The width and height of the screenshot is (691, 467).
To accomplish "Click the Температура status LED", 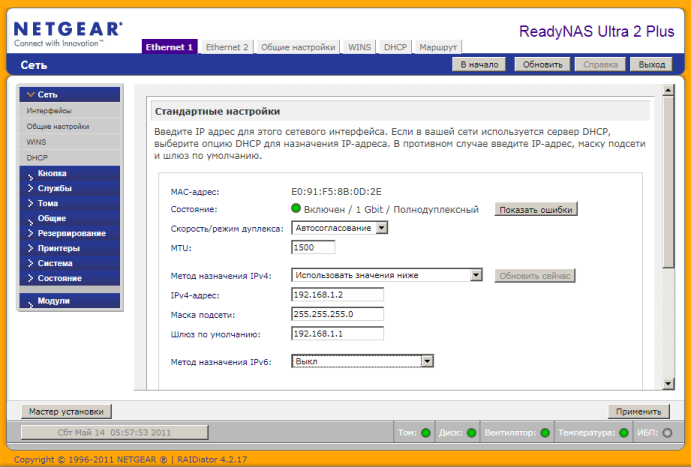I will pos(624,433).
